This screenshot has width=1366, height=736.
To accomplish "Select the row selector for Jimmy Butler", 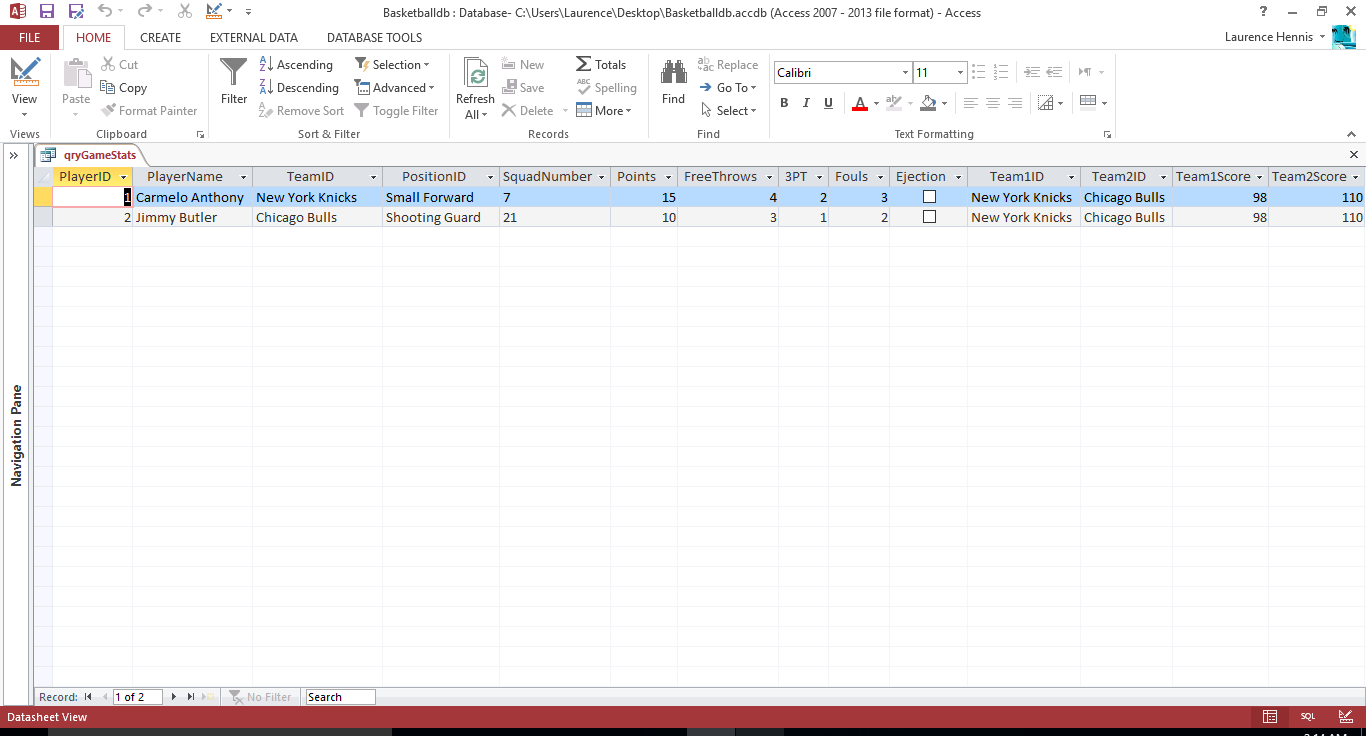I will 43,217.
